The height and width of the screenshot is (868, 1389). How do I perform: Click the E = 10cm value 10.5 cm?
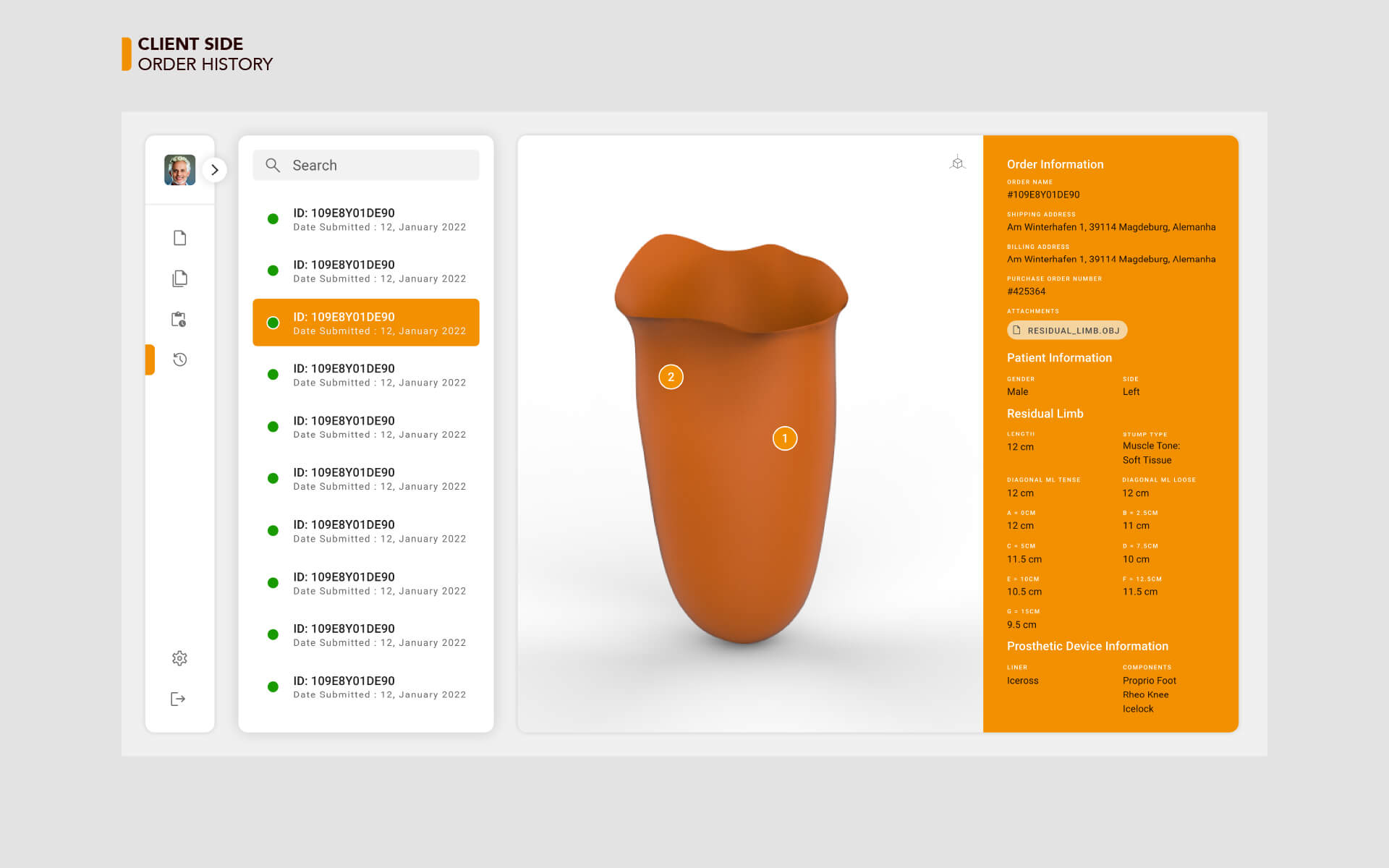click(x=1024, y=592)
